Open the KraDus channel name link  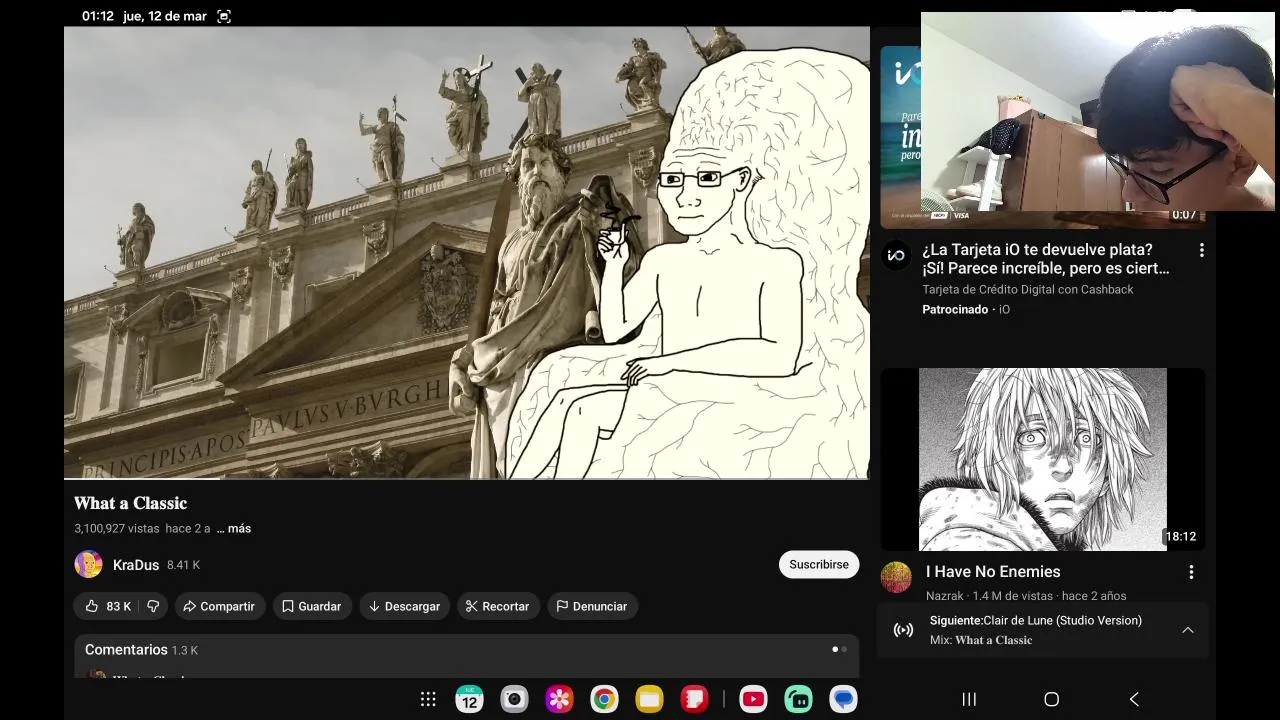pyautogui.click(x=136, y=565)
